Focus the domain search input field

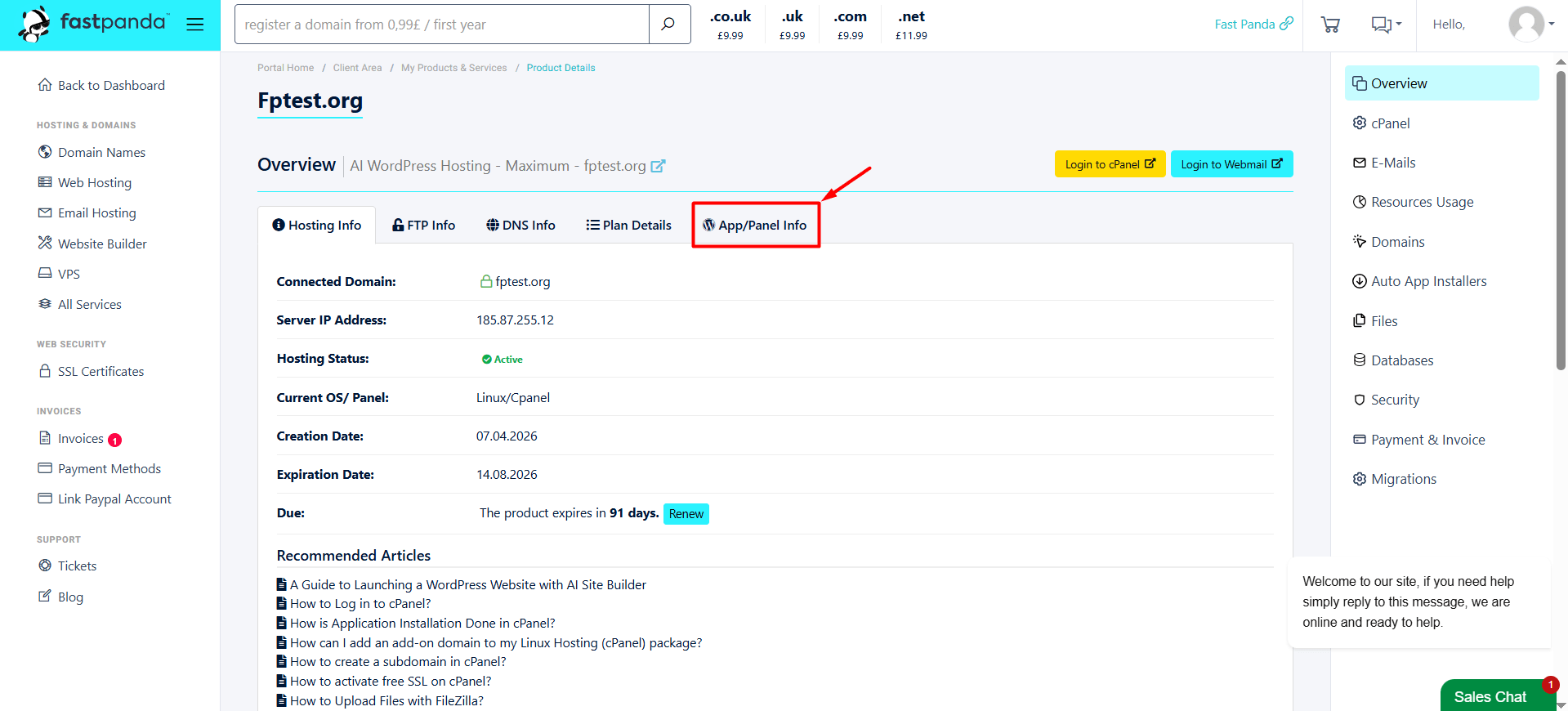point(442,25)
